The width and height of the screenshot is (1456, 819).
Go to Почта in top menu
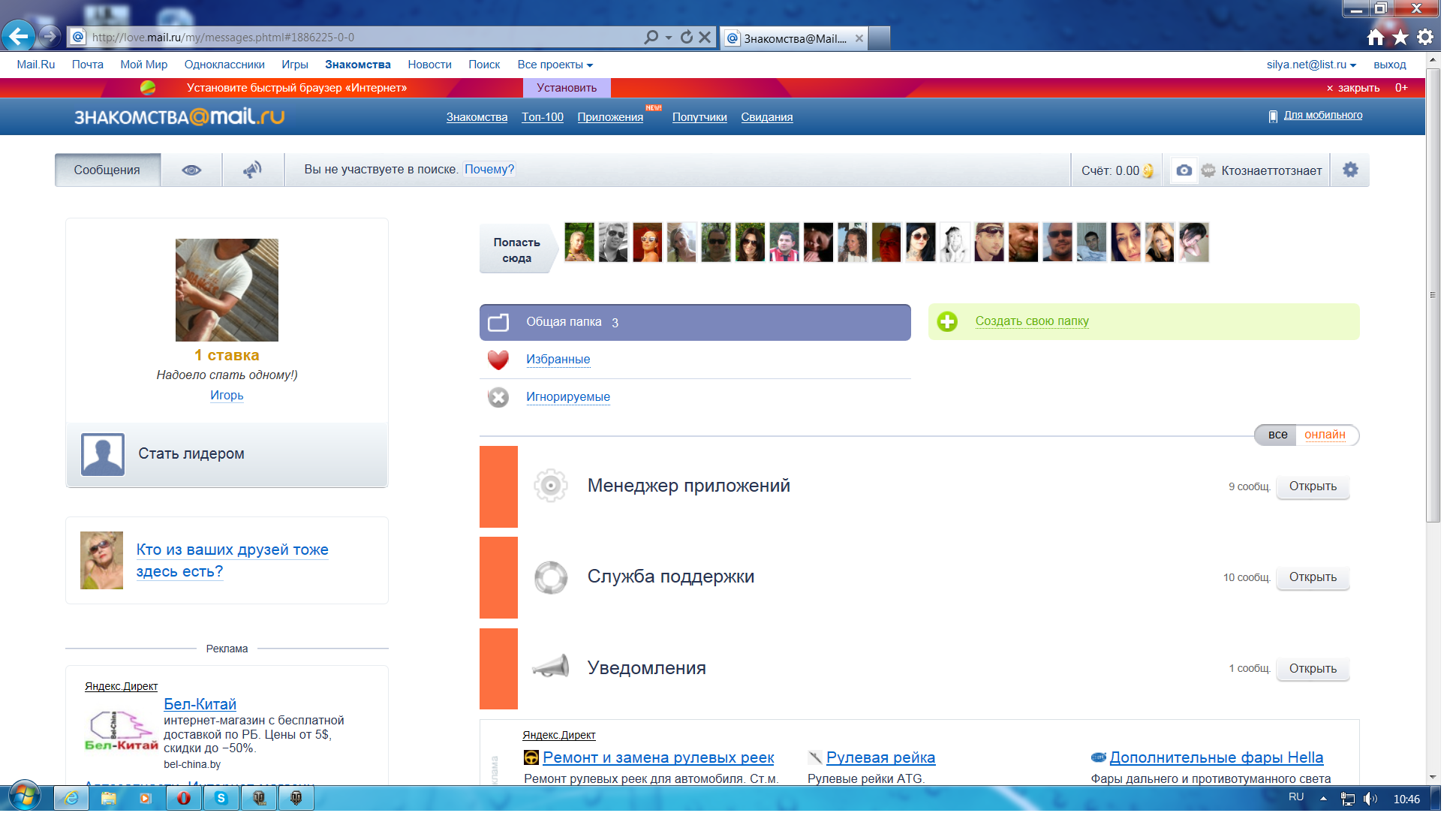(x=88, y=65)
